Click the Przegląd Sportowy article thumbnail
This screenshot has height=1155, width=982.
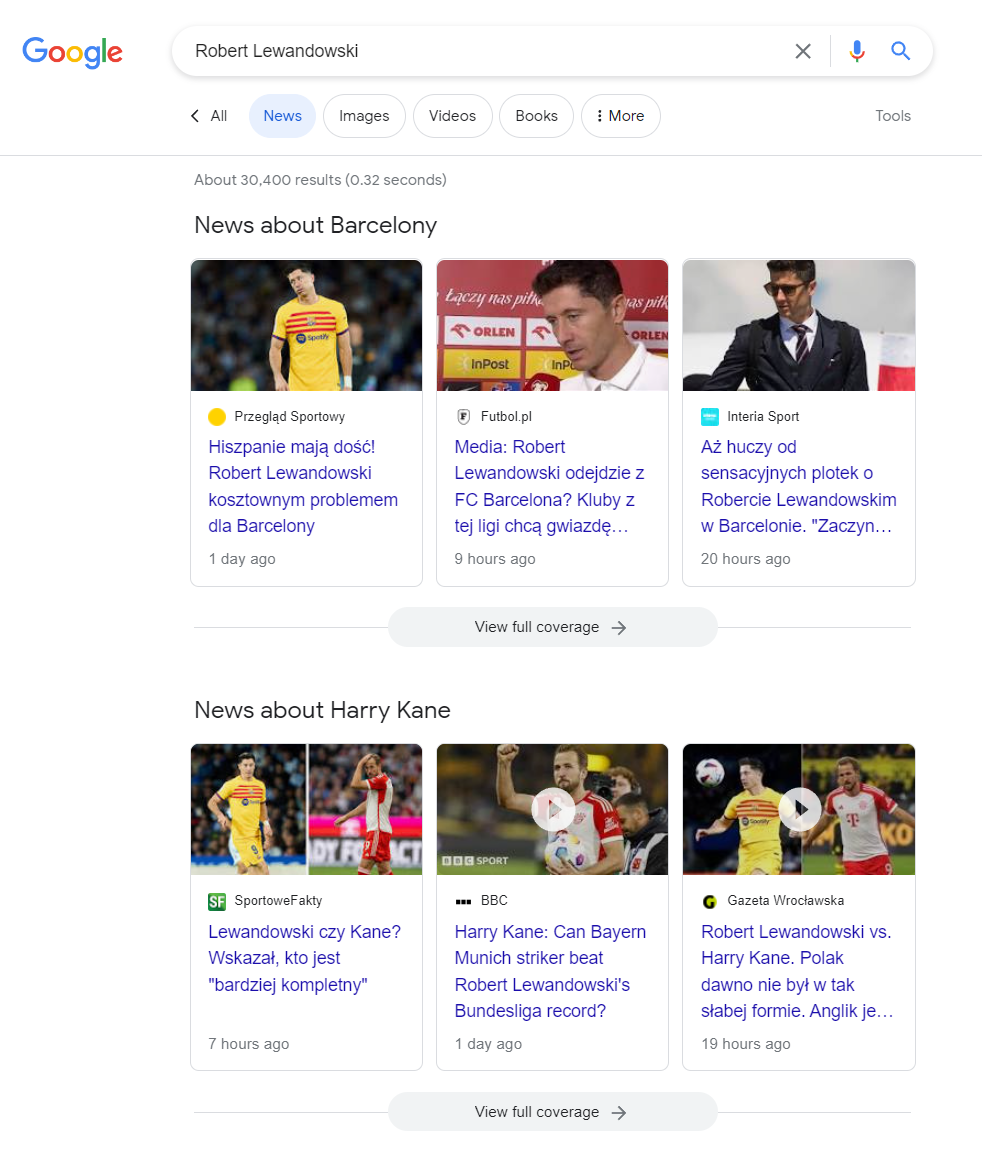click(306, 325)
